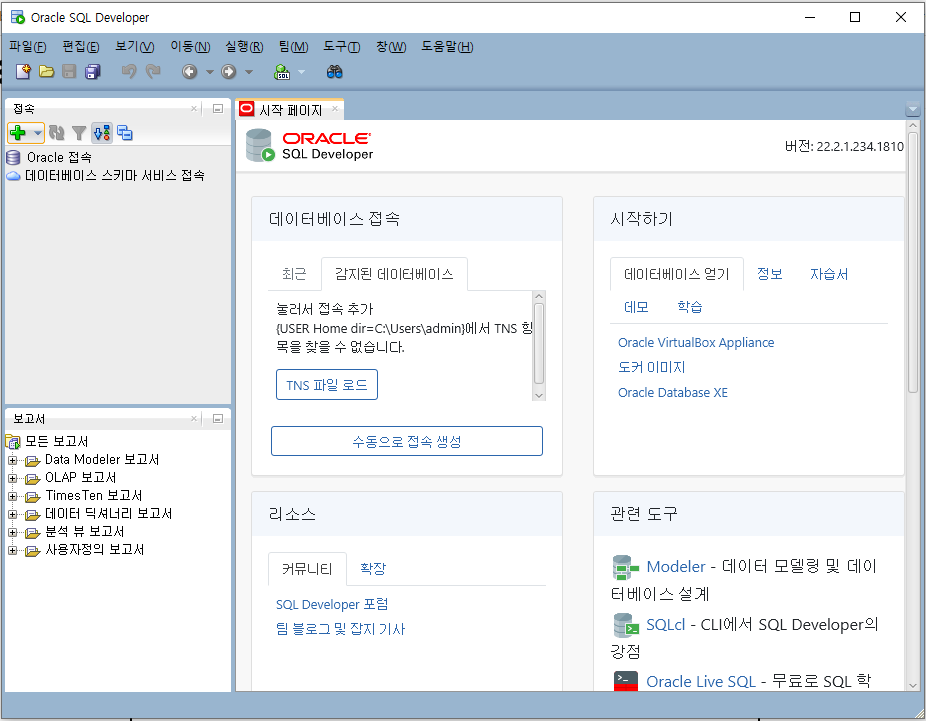The image size is (926, 721).
Task: Open the Oracle VirtualBox Appliance link
Action: (696, 342)
